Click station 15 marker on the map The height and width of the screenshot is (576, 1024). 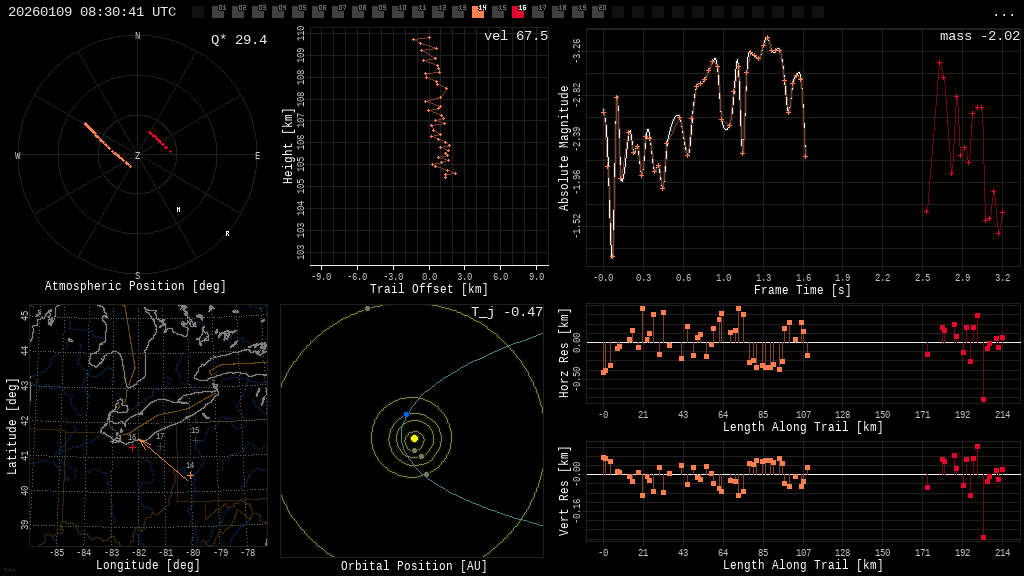pos(194,438)
